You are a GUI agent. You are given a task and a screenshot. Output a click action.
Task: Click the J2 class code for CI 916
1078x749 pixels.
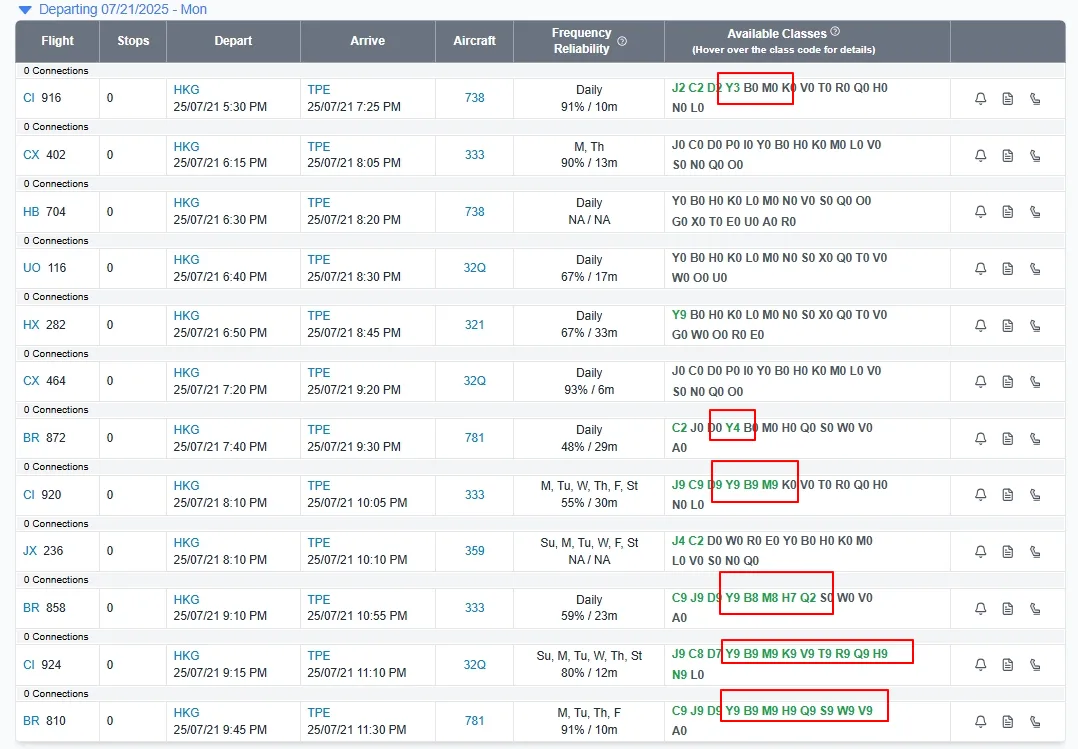(679, 87)
